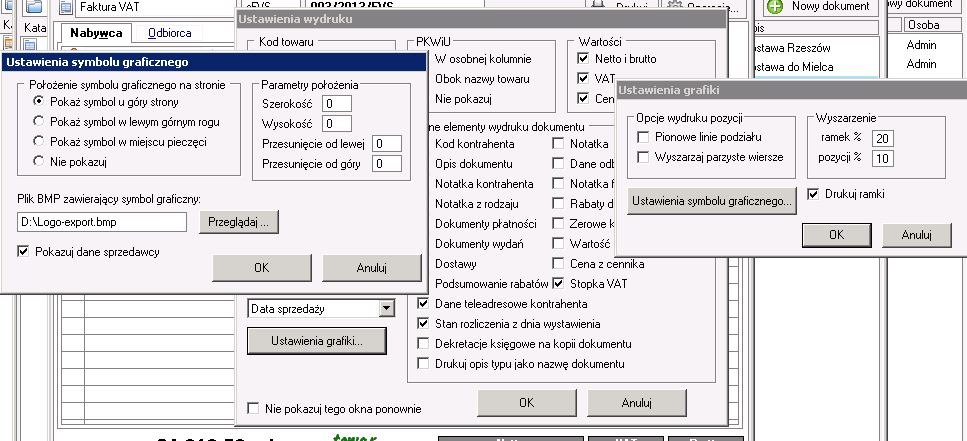
Task: Open the 'Data sprzedaży' dropdown
Action: [386, 309]
